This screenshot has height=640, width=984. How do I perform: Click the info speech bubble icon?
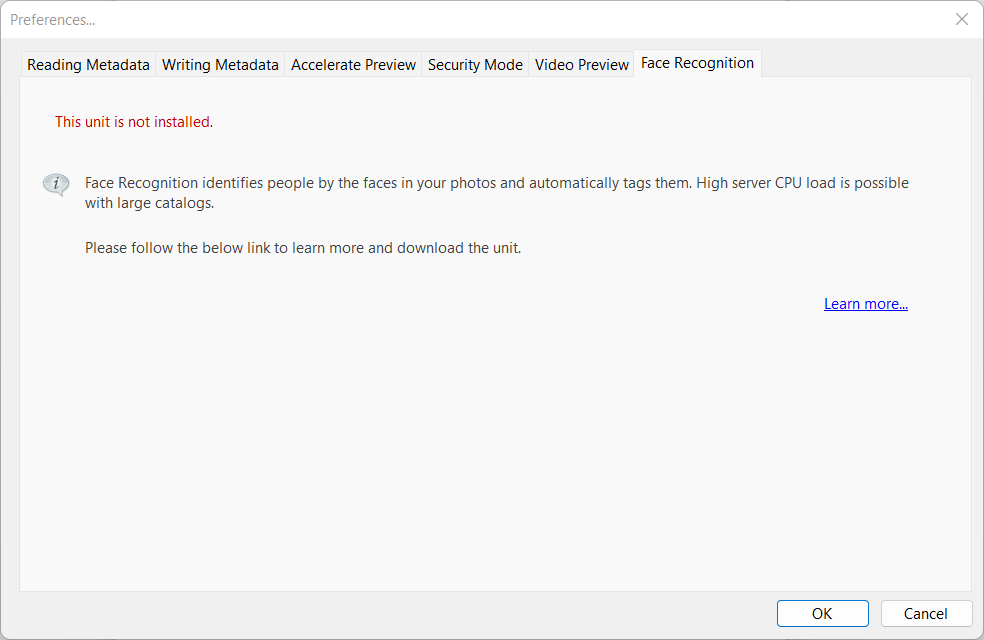[x=56, y=184]
